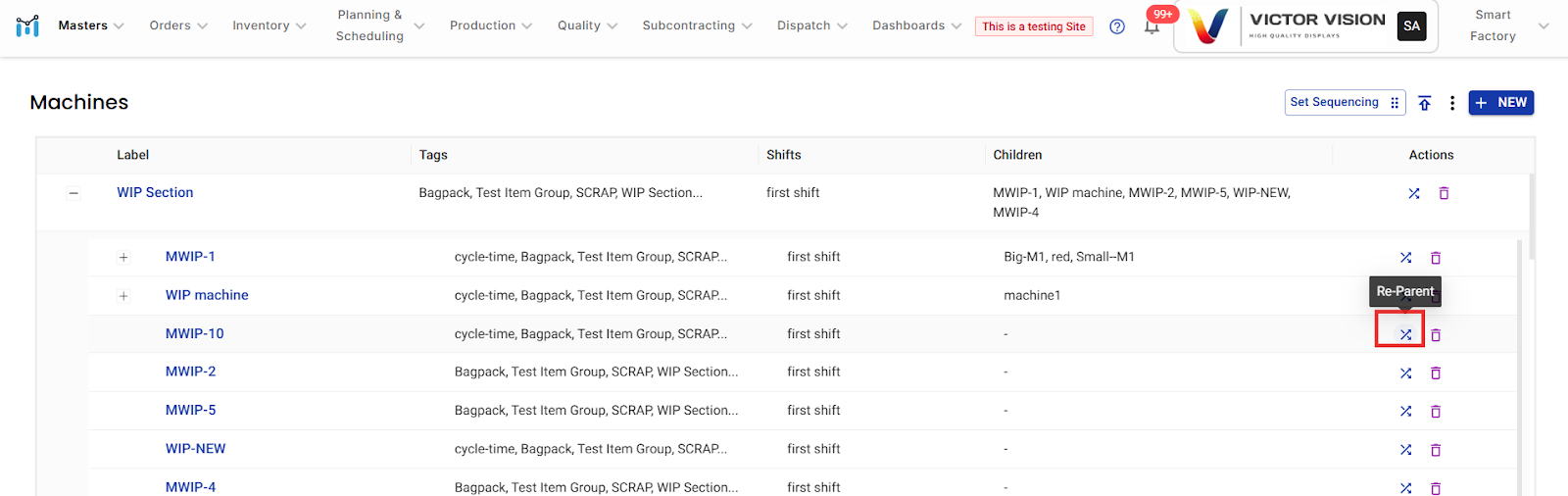Collapse the WIP Section row

73,193
